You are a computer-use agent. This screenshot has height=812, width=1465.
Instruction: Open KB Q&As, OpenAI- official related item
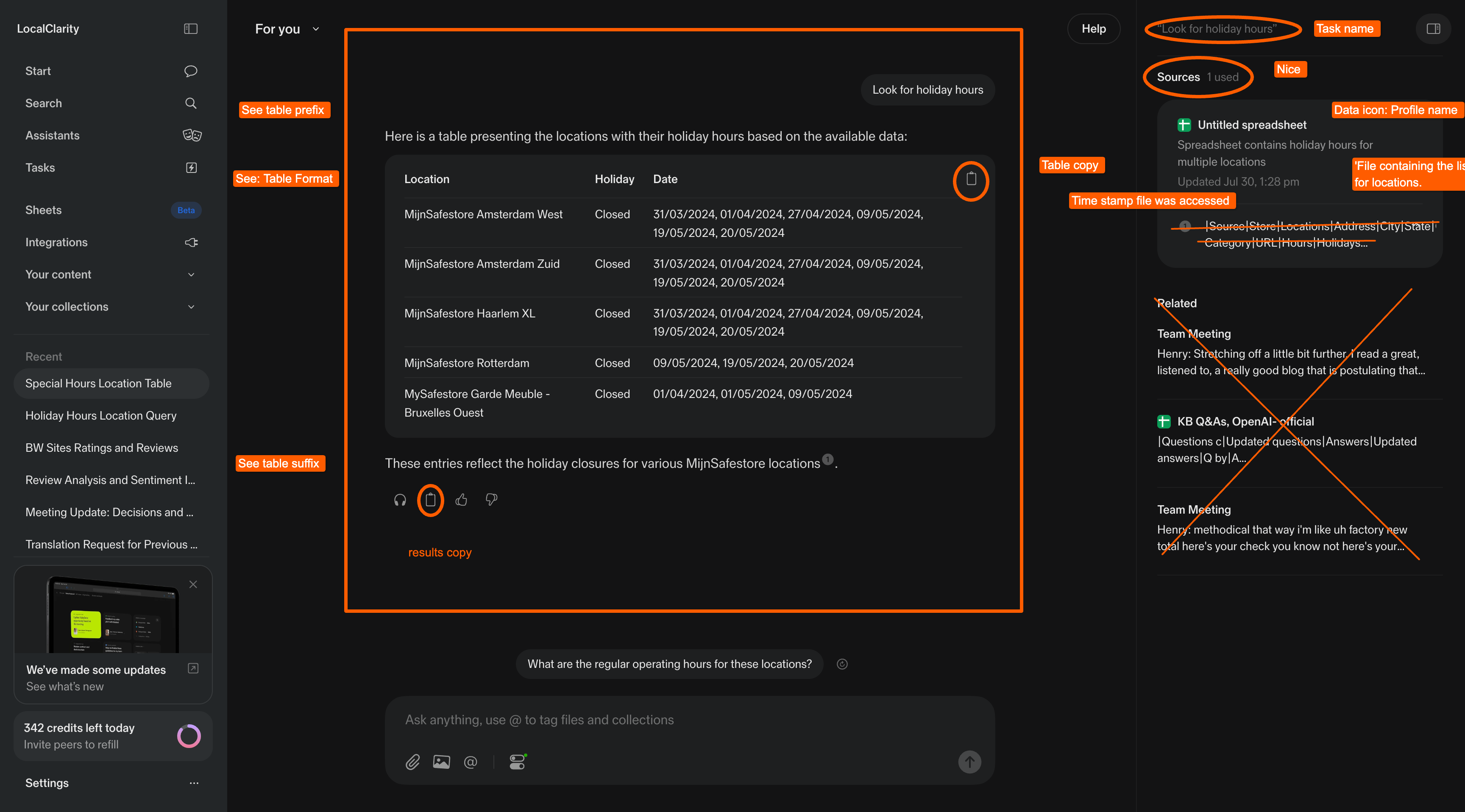point(1300,439)
